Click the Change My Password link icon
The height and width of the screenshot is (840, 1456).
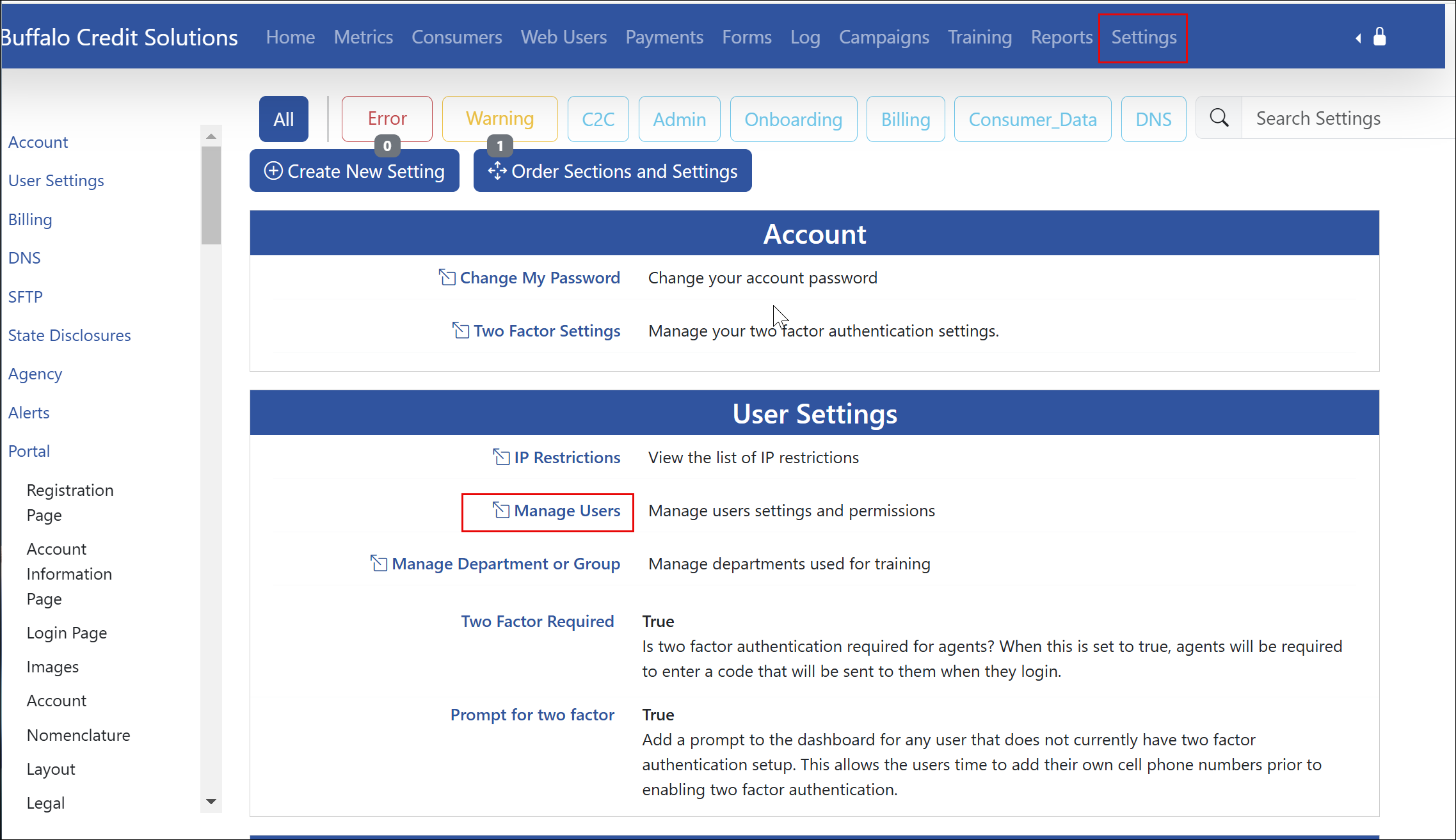point(447,277)
